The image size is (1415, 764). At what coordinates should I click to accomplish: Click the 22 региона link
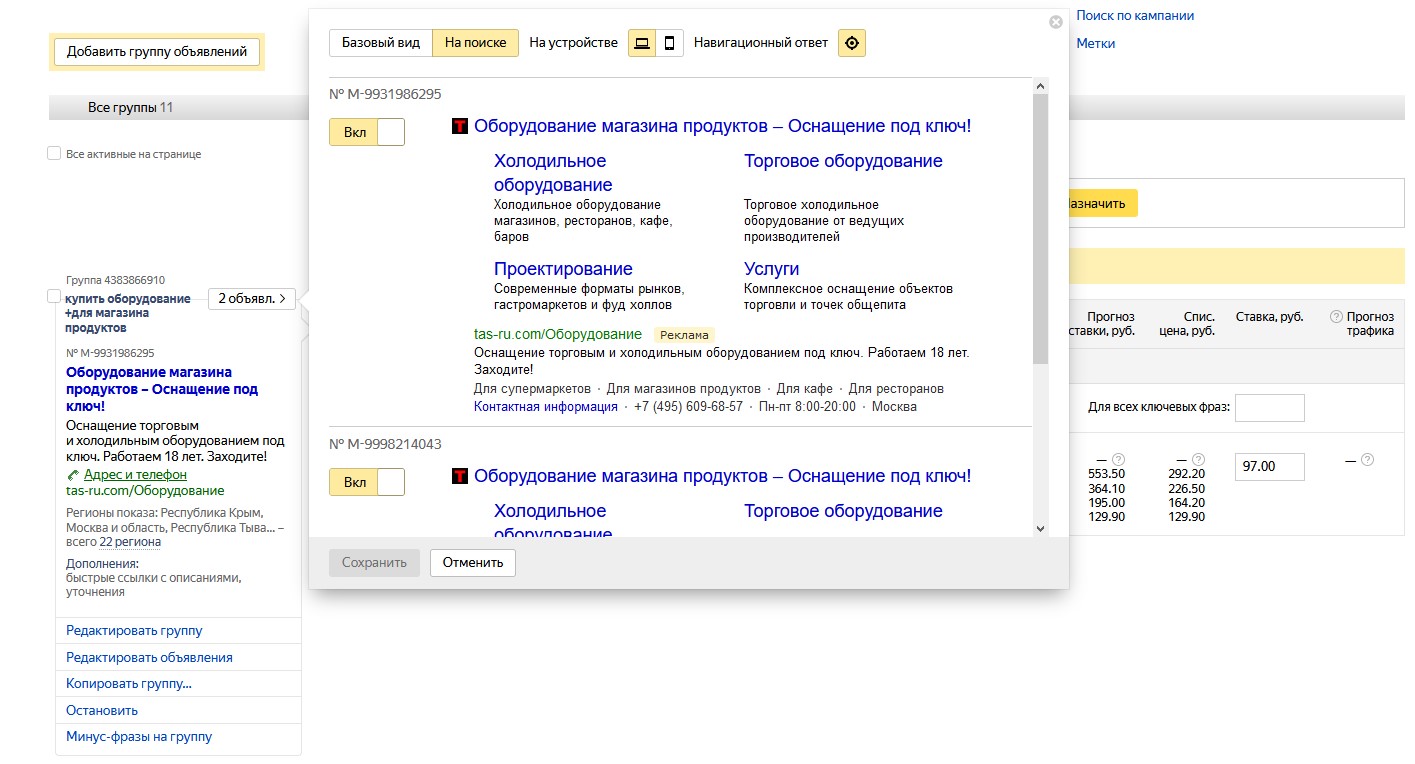click(130, 542)
